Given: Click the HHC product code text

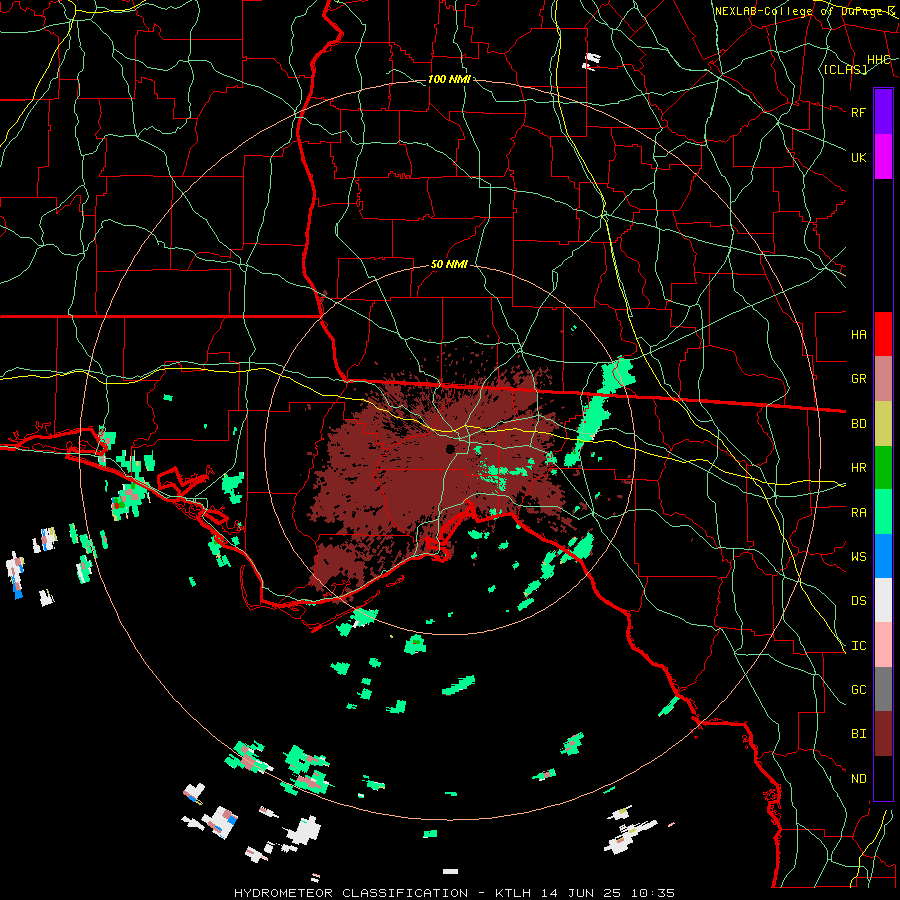Looking at the screenshot, I should [x=878, y=60].
